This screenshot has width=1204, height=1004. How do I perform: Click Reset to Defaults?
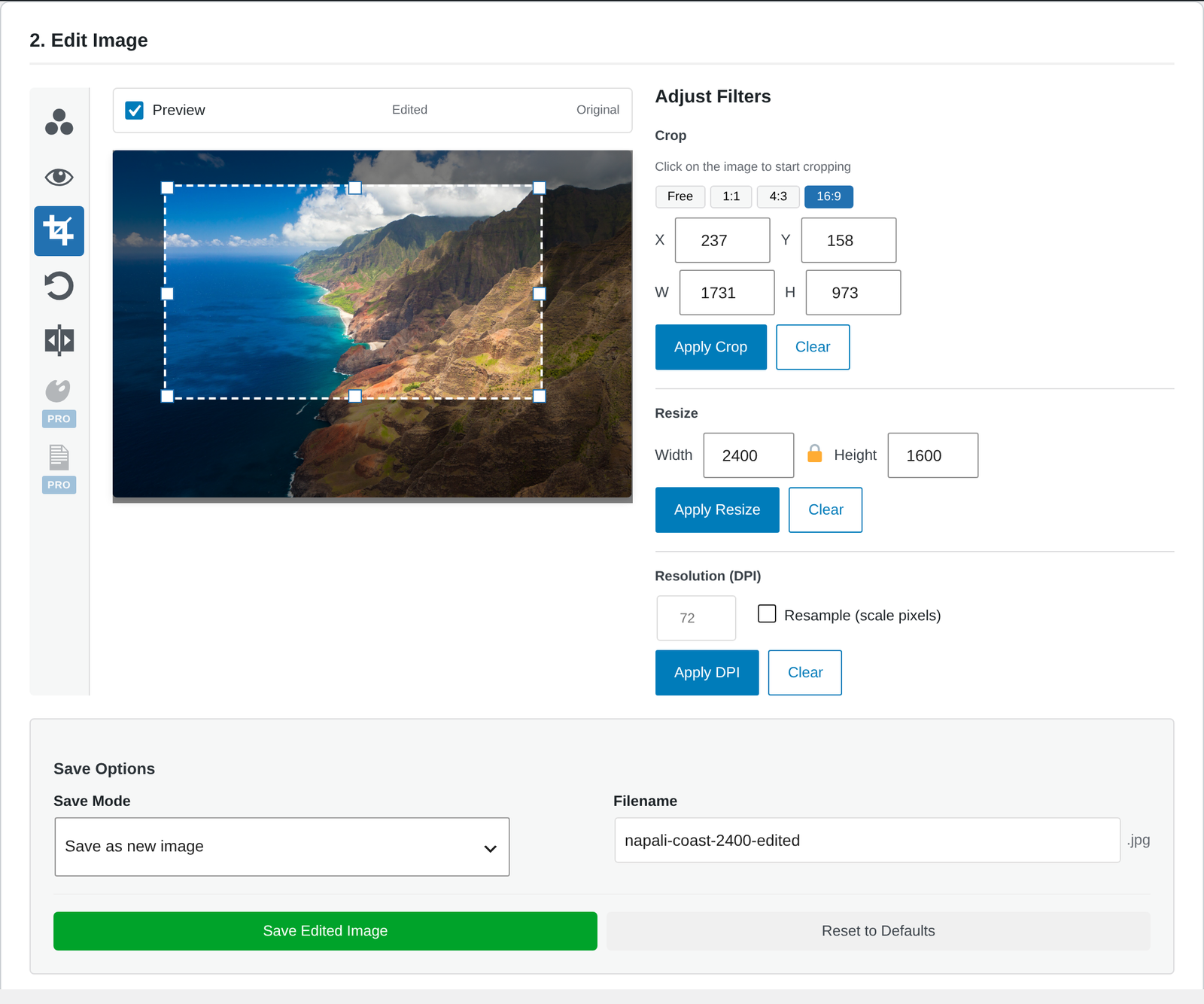(x=878, y=931)
